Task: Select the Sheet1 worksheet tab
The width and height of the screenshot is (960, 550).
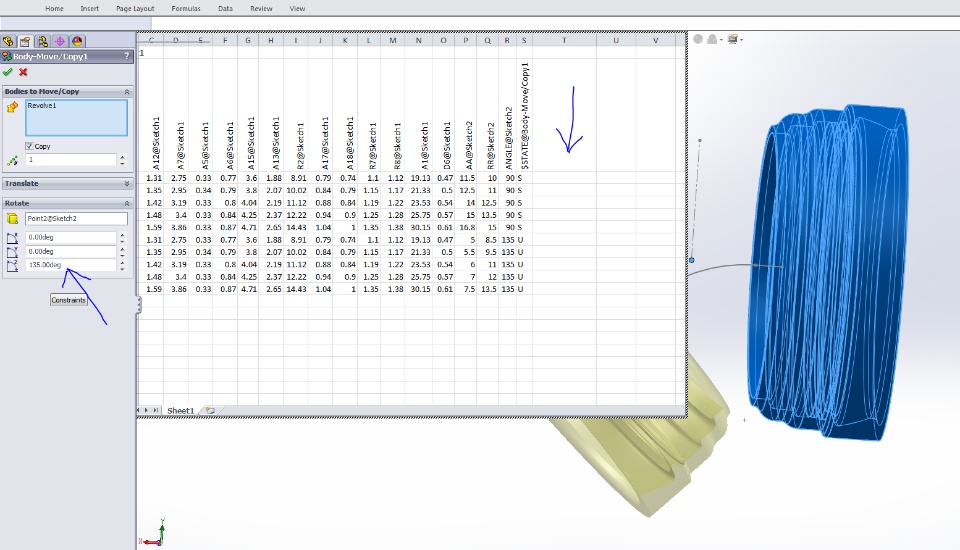Action: click(x=181, y=410)
